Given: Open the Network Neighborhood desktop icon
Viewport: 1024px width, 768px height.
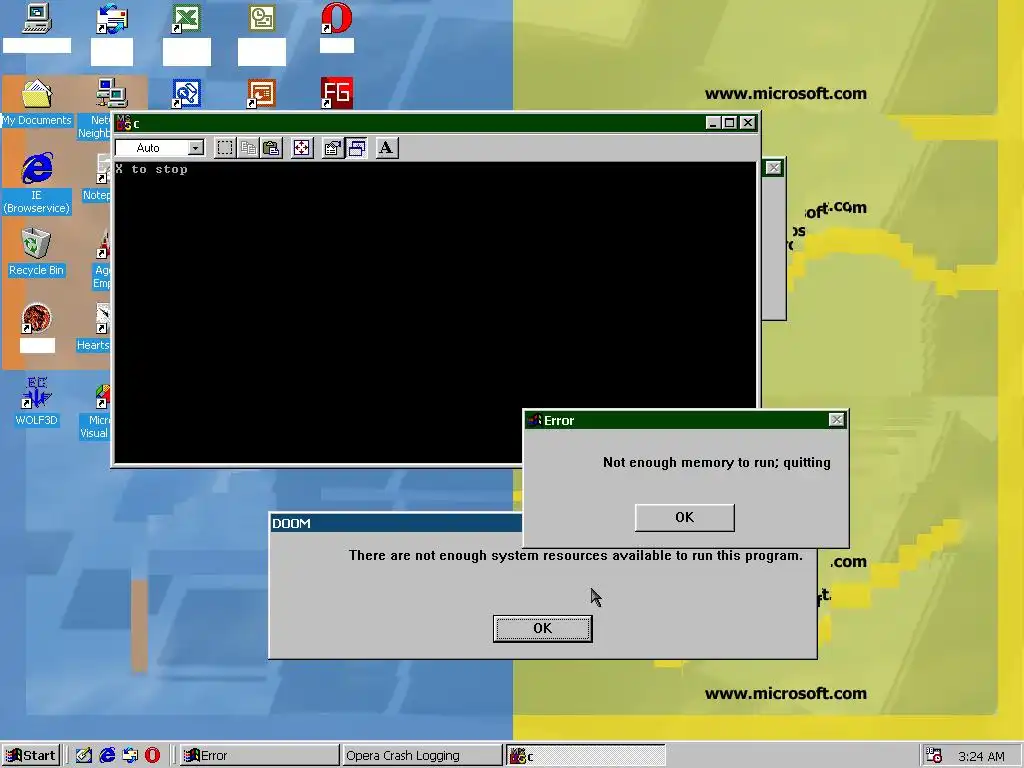Looking at the screenshot, I should point(111,93).
